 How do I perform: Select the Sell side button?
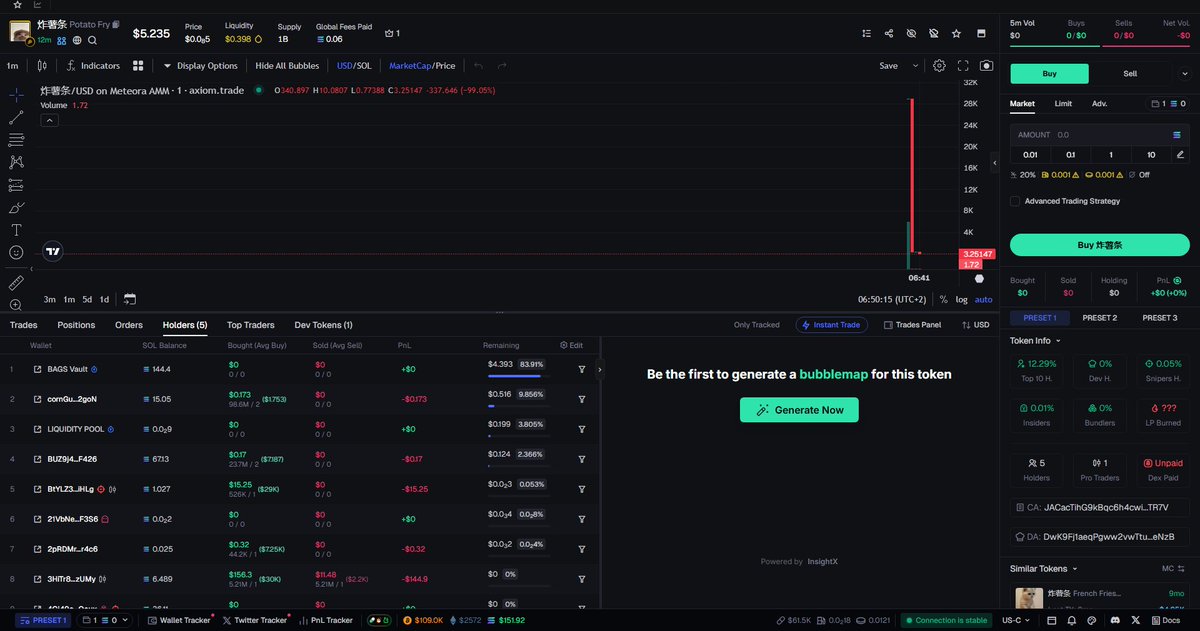(x=1130, y=73)
